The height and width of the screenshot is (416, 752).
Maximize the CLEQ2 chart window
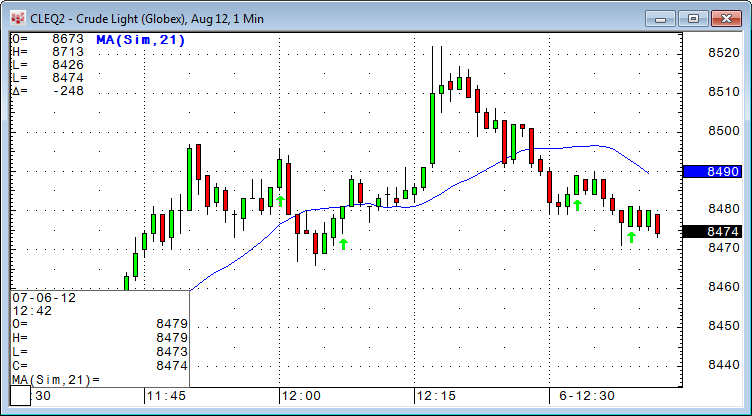click(x=694, y=17)
